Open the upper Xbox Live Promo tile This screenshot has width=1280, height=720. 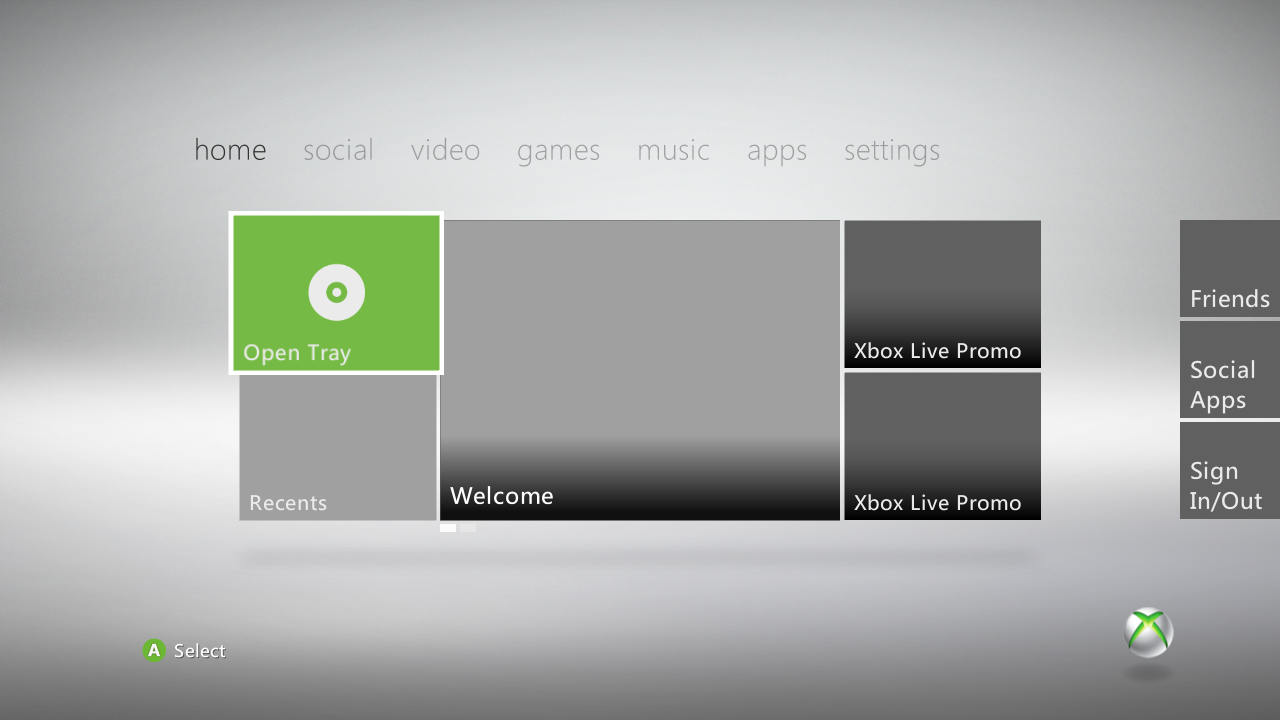(x=942, y=294)
